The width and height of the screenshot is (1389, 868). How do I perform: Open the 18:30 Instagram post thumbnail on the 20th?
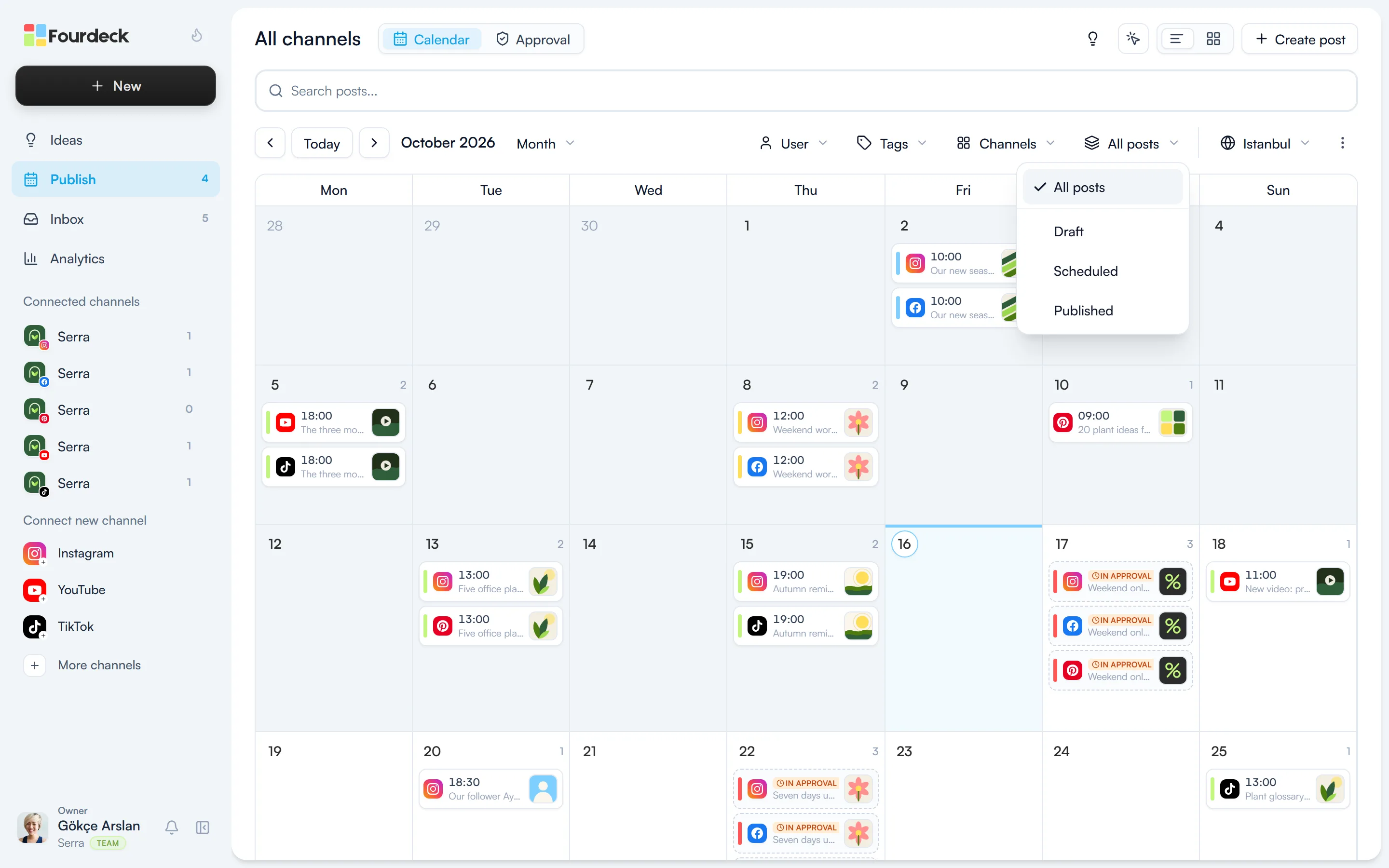click(543, 789)
